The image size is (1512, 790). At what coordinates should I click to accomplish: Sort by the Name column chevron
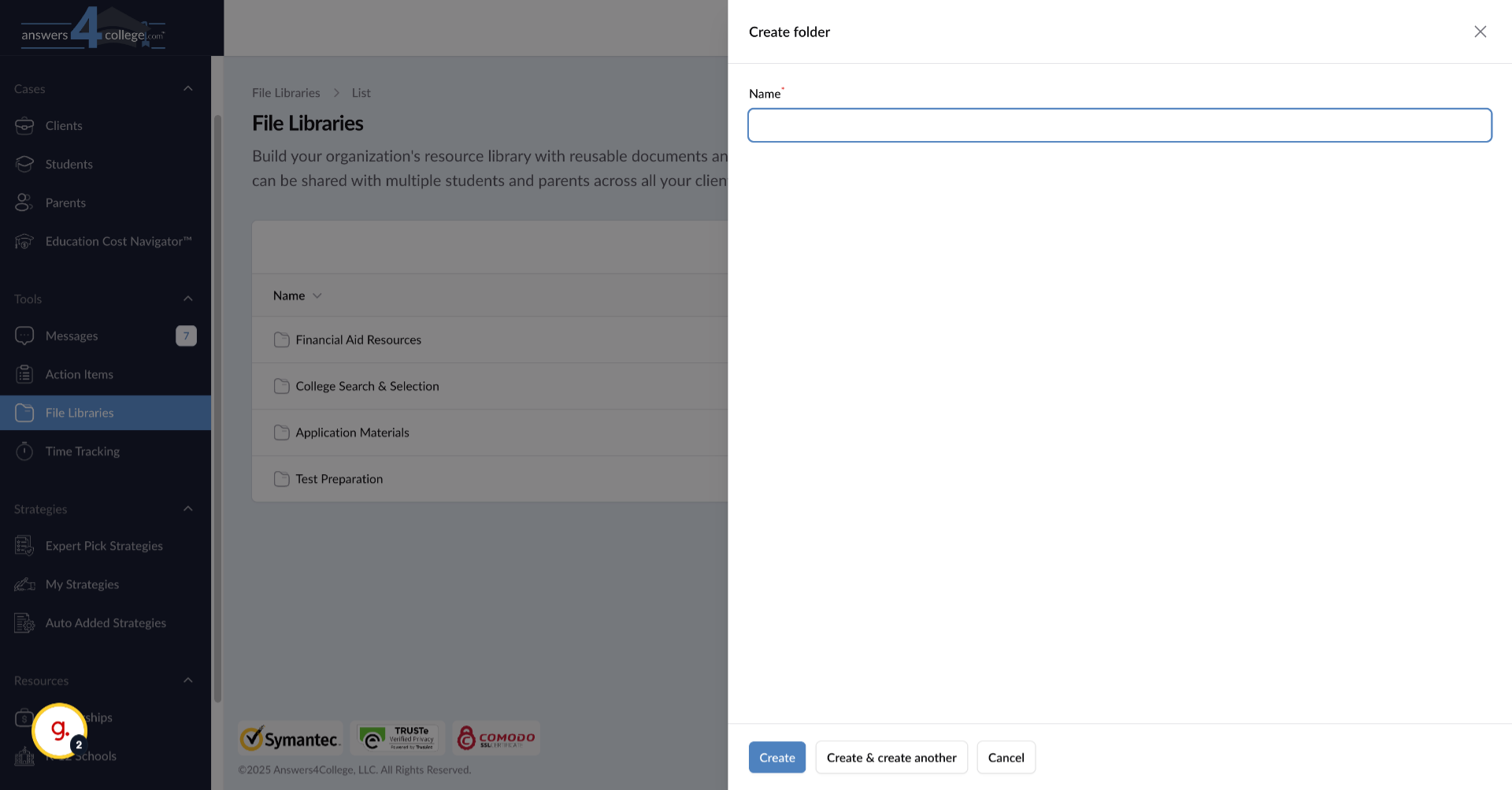[317, 296]
